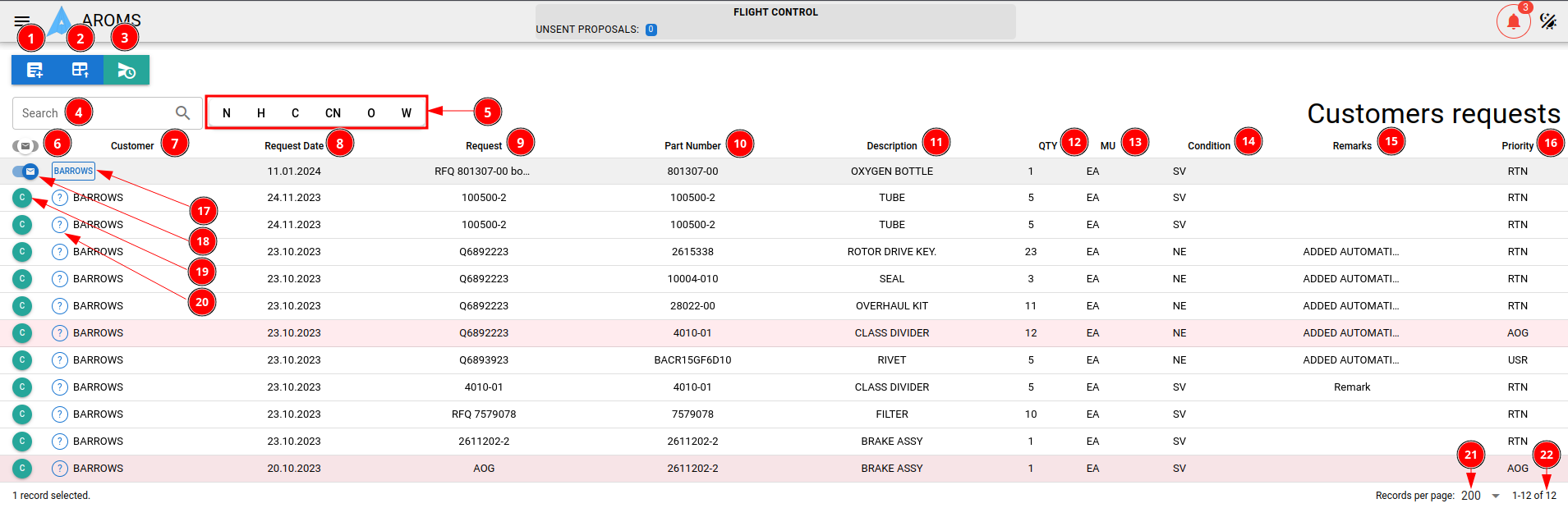This screenshot has height=508, width=1568.
Task: Click question mark icon in AOG 20.10.2023 row
Action: click(59, 469)
